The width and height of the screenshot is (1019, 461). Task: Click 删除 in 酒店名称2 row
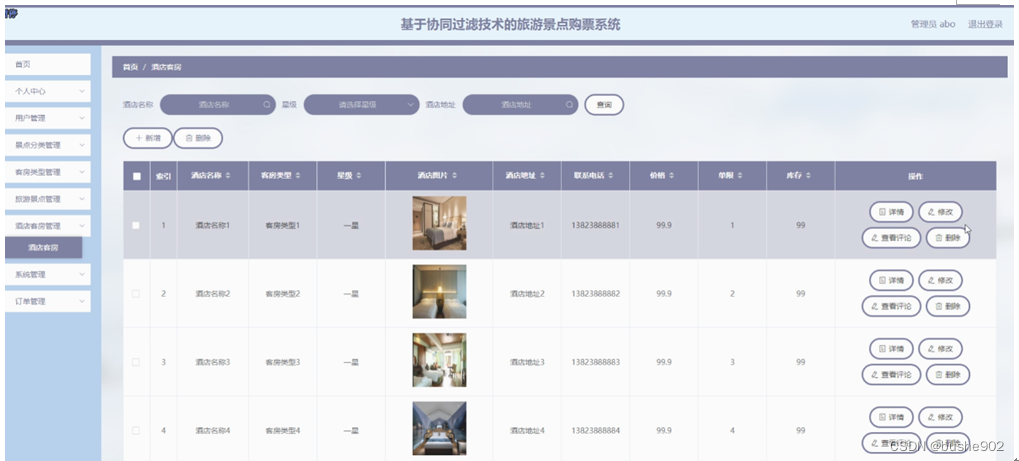click(948, 306)
